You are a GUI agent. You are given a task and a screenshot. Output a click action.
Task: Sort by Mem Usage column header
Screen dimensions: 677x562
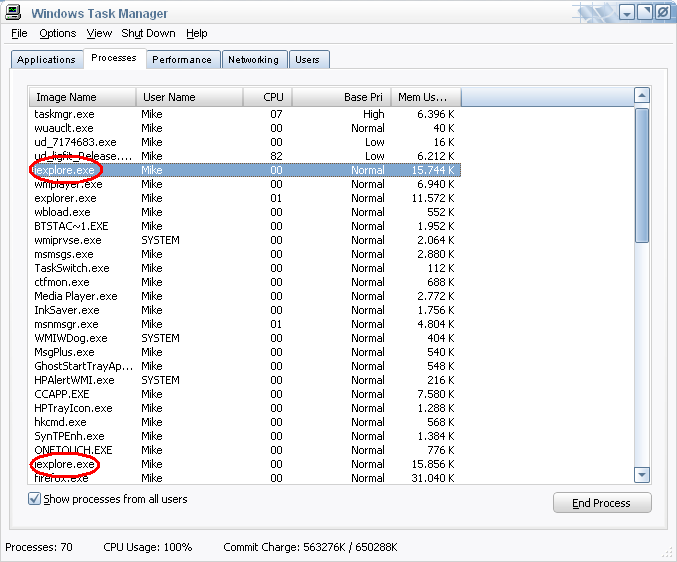point(426,97)
